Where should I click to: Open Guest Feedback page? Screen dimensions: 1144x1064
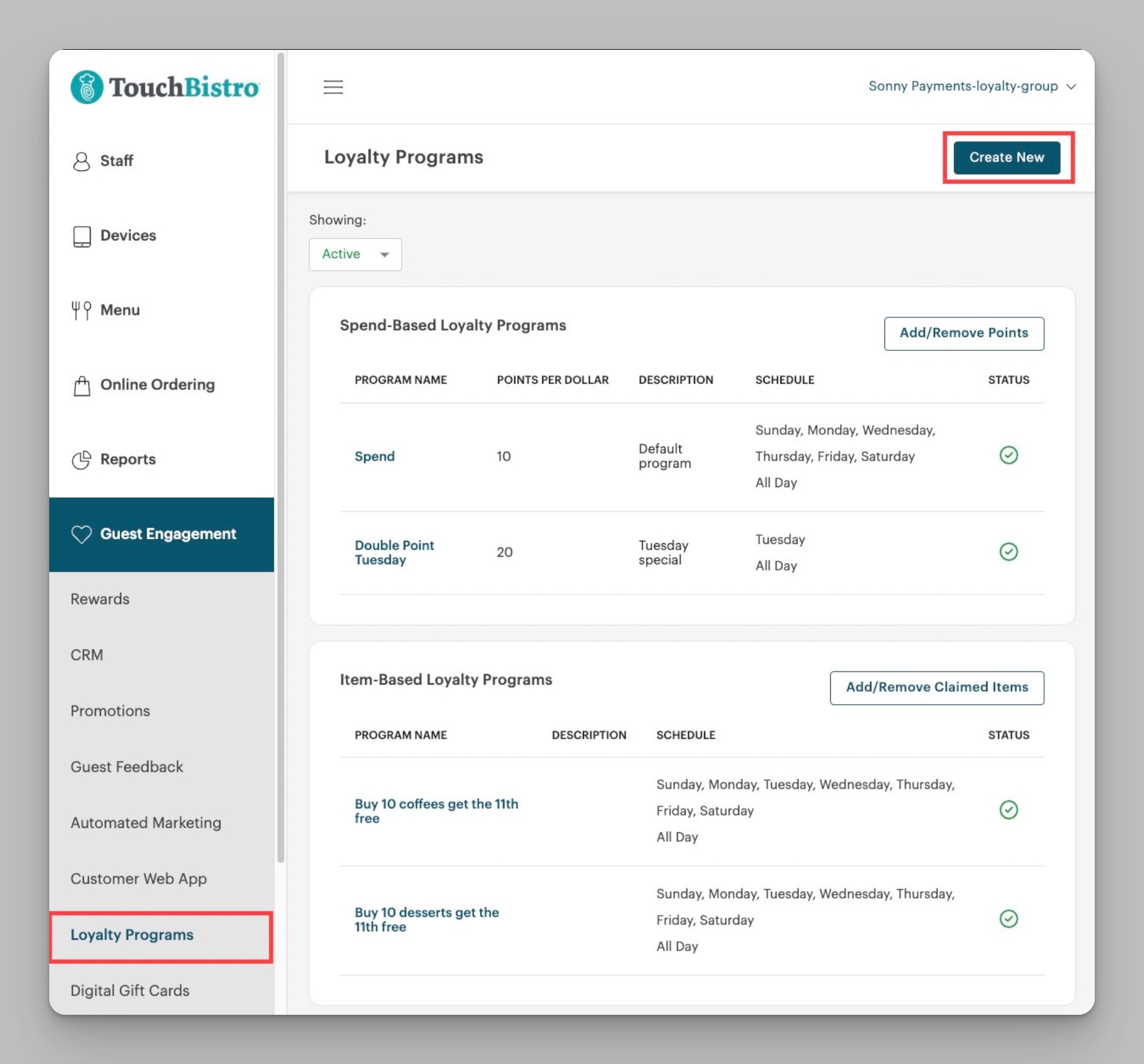point(162,767)
